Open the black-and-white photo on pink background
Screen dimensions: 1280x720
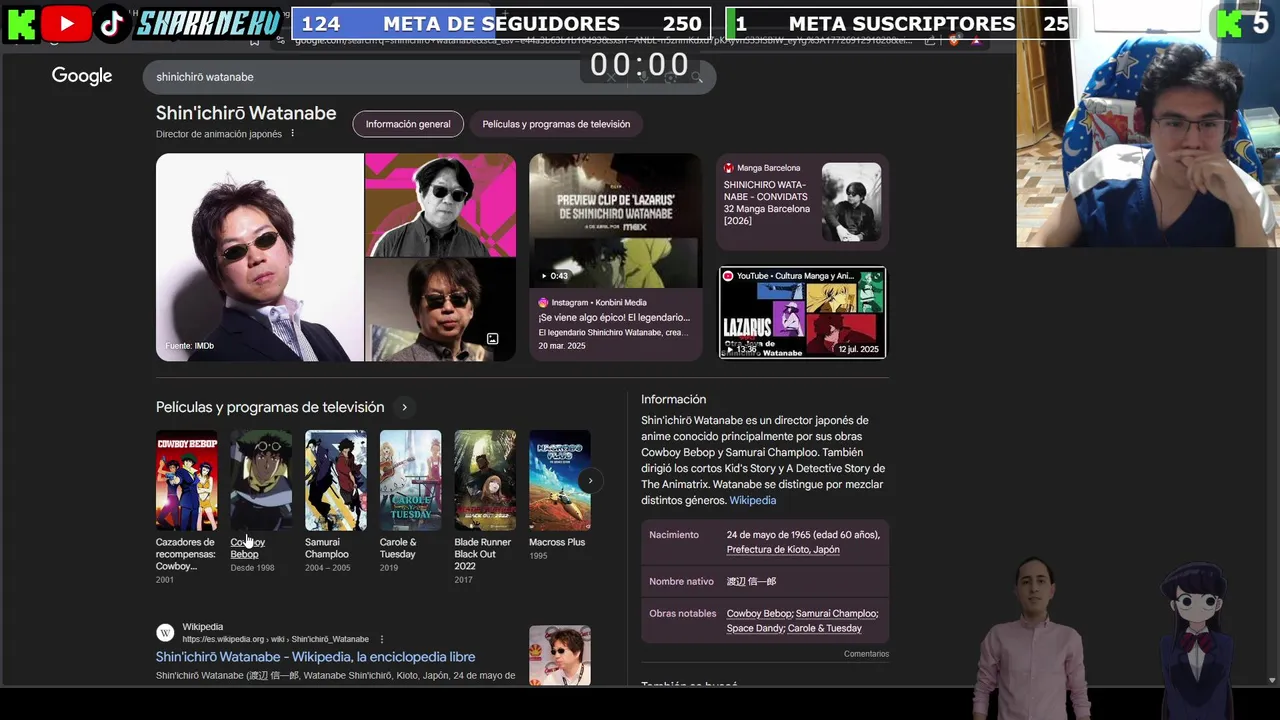coord(441,204)
